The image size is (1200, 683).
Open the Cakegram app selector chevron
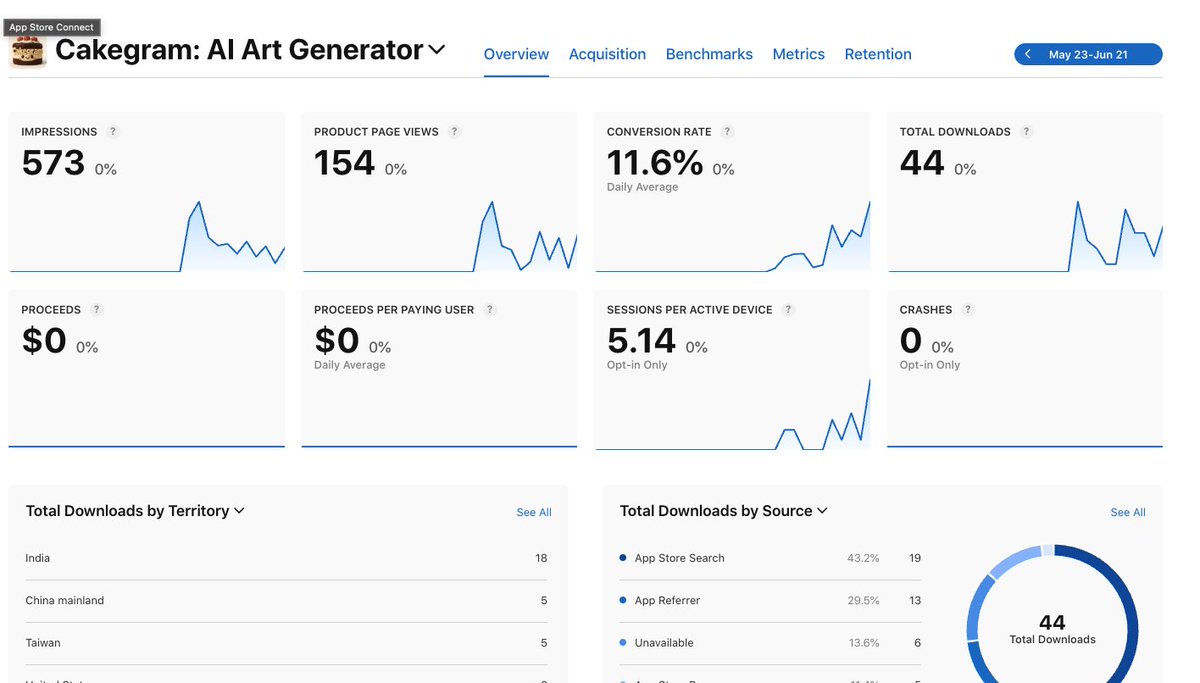coord(437,49)
